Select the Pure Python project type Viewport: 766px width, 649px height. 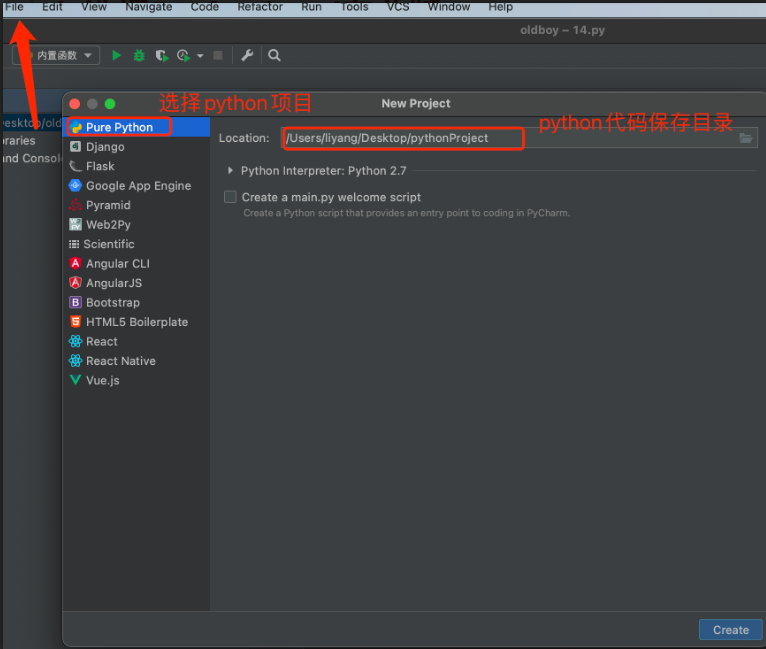136,127
